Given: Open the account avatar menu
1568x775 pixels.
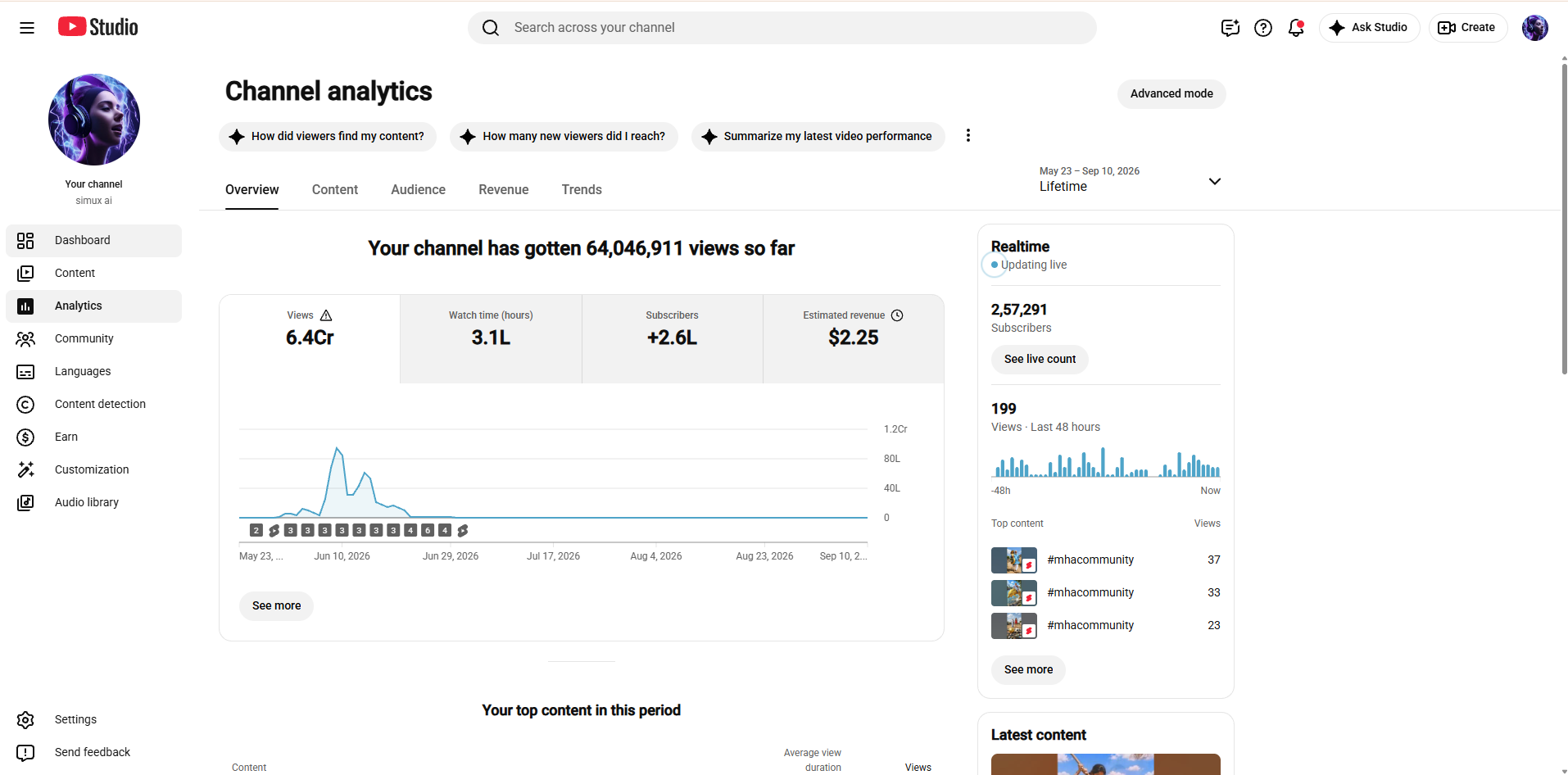Looking at the screenshot, I should tap(1535, 28).
